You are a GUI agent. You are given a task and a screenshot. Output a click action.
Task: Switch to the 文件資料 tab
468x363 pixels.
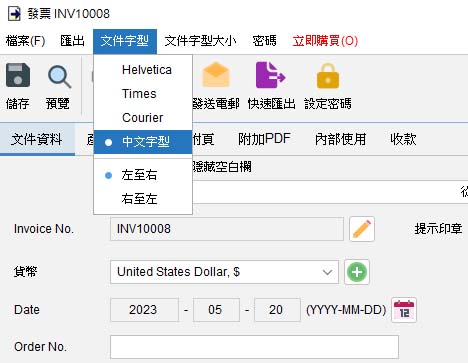37,139
